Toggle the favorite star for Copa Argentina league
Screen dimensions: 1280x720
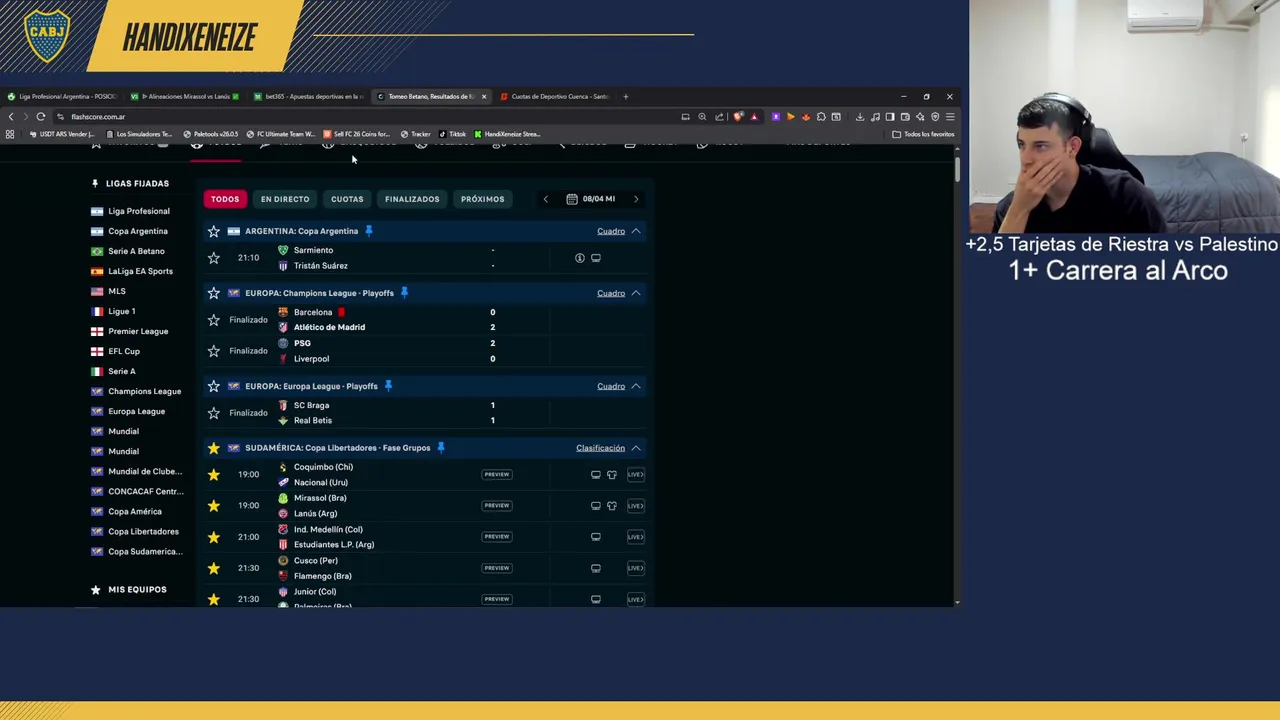pyautogui.click(x=213, y=231)
